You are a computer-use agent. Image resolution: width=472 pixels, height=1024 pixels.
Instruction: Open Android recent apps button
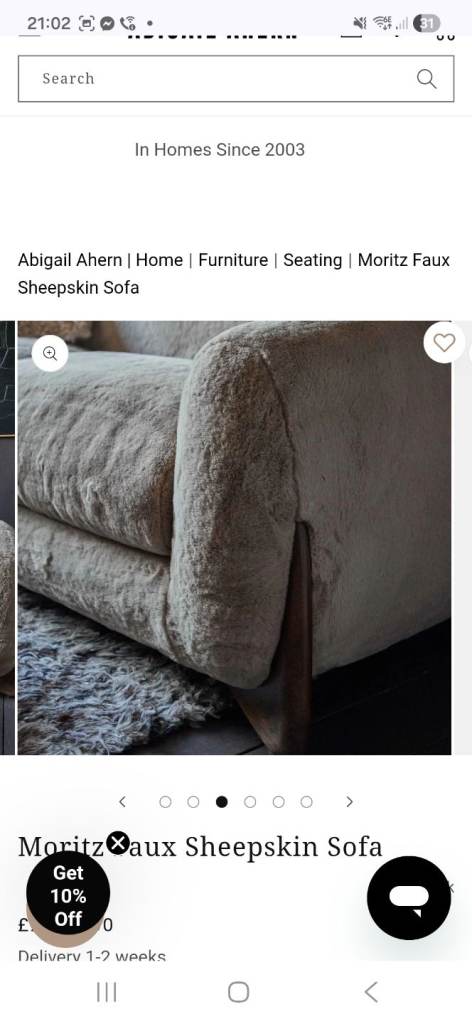click(x=106, y=992)
